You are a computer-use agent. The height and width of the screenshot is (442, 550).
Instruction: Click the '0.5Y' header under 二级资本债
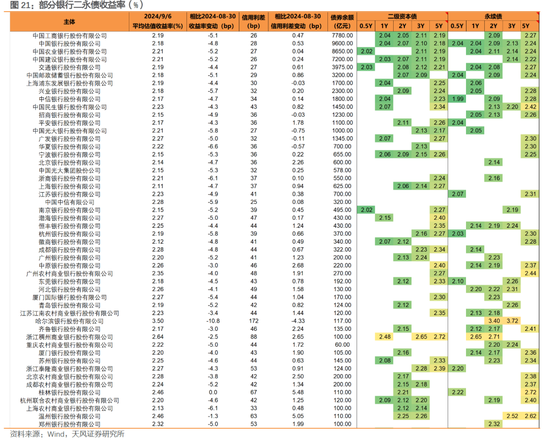[x=366, y=26]
